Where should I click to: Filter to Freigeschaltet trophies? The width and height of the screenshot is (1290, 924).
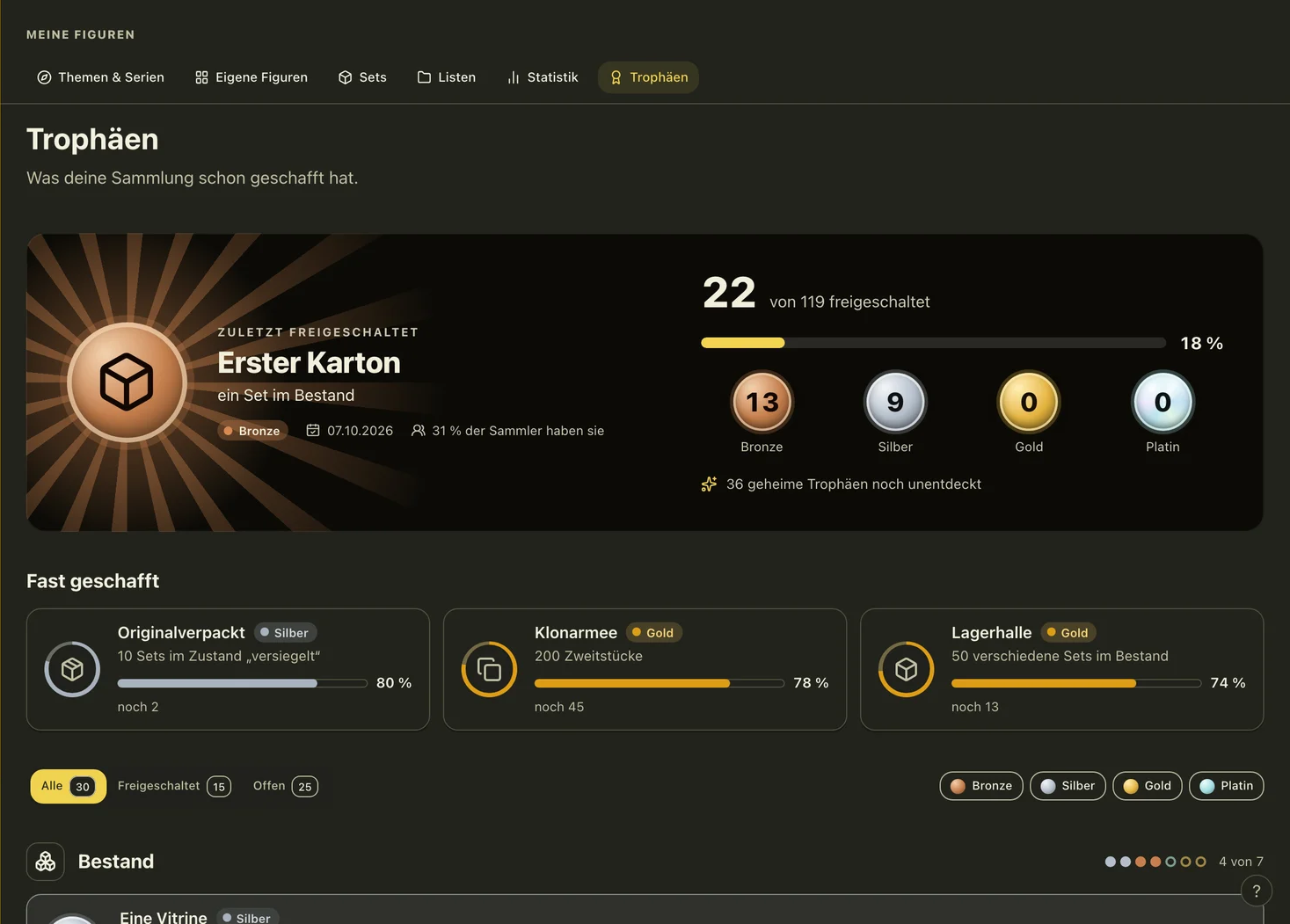tap(174, 786)
